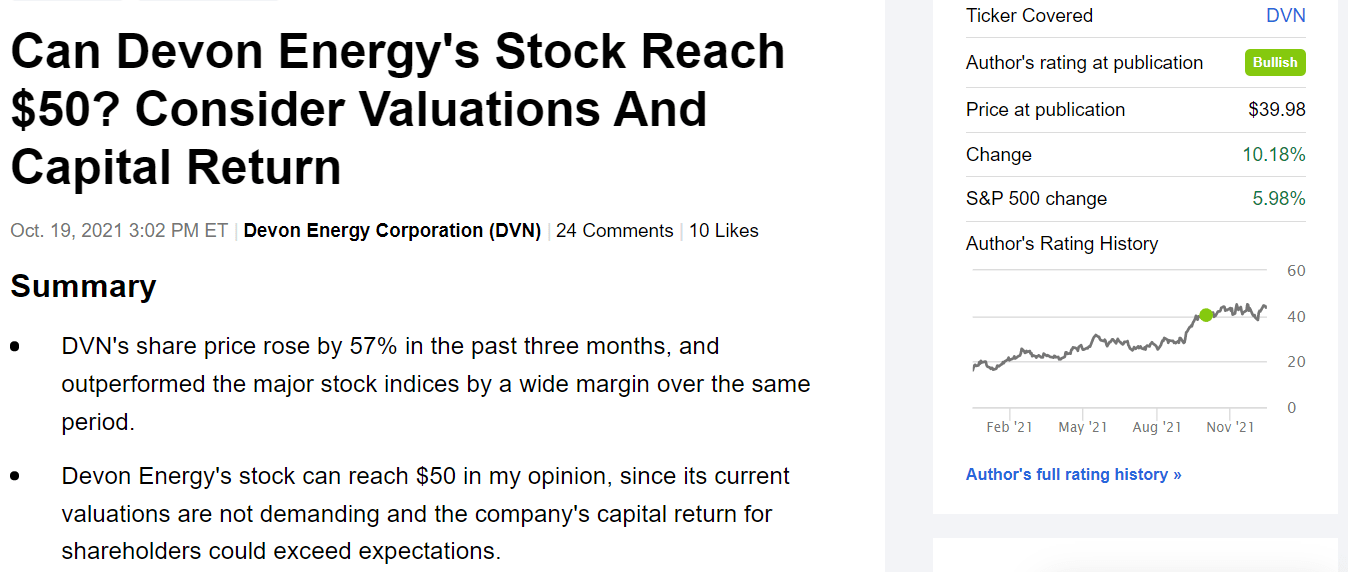This screenshot has width=1348, height=572.
Task: Click the $39.98 price at publication value
Action: click(1277, 110)
